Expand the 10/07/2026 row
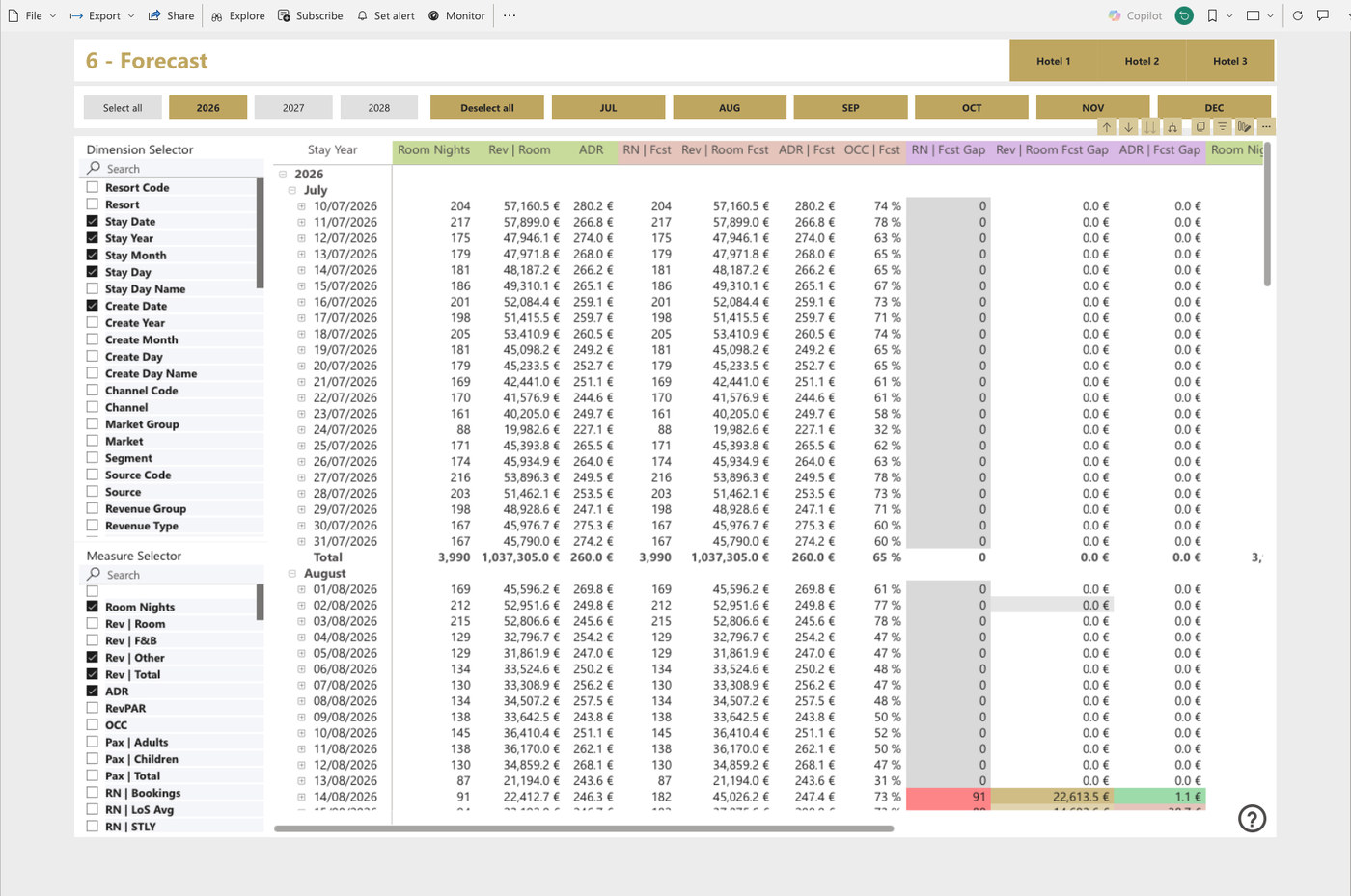 point(302,206)
